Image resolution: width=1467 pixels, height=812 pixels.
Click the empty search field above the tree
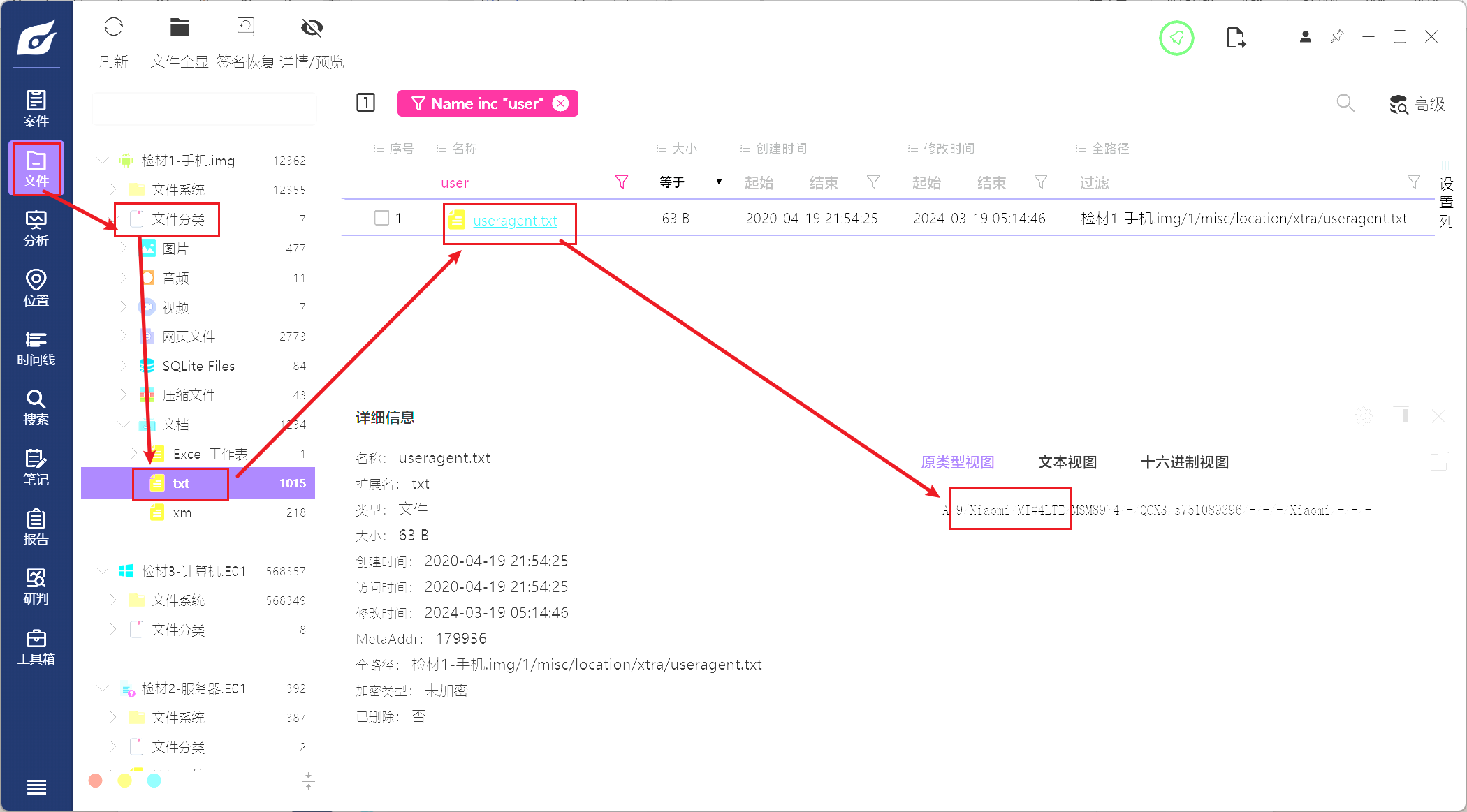point(204,110)
